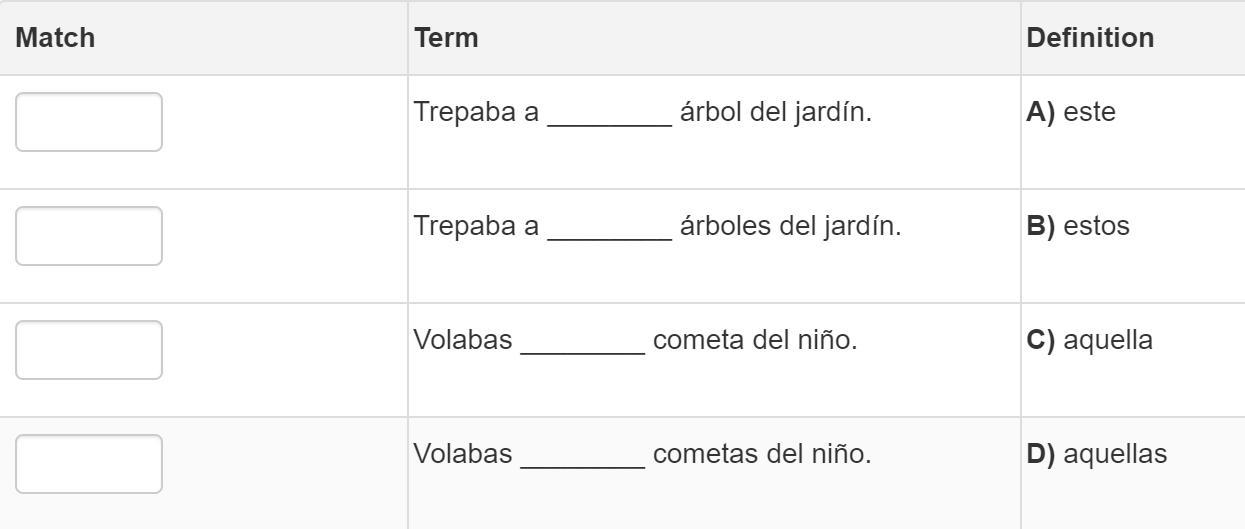Select the definition word 'aquellas'

tap(1115, 454)
